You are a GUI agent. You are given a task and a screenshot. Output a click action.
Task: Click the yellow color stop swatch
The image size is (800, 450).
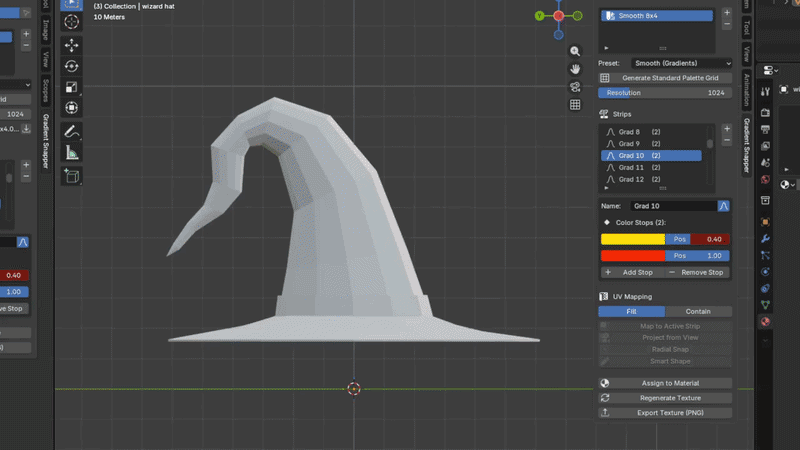pos(632,239)
